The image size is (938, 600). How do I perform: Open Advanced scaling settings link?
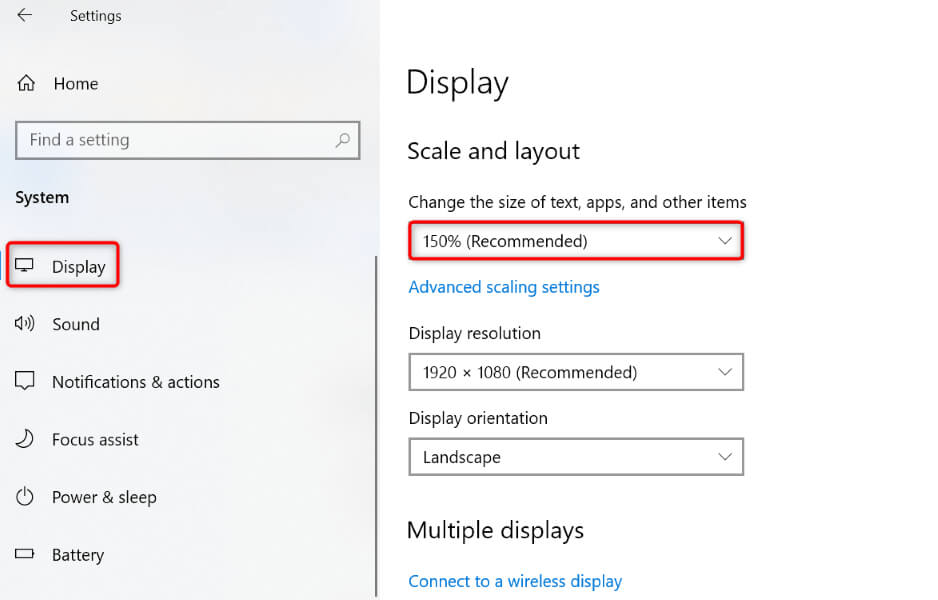[x=504, y=287]
